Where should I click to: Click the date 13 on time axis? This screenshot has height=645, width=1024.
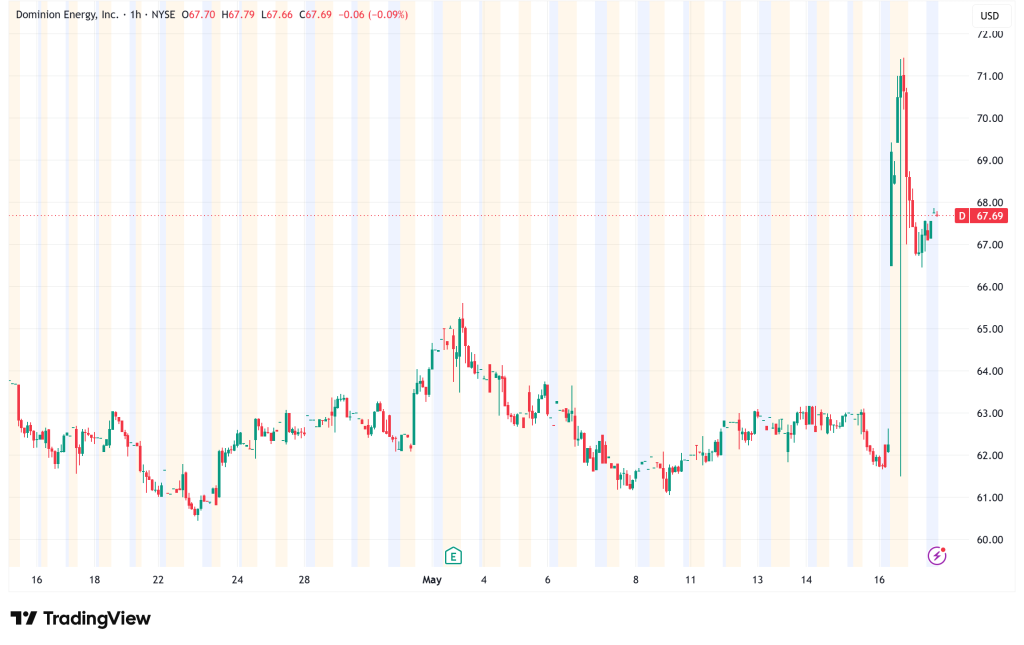coord(757,580)
